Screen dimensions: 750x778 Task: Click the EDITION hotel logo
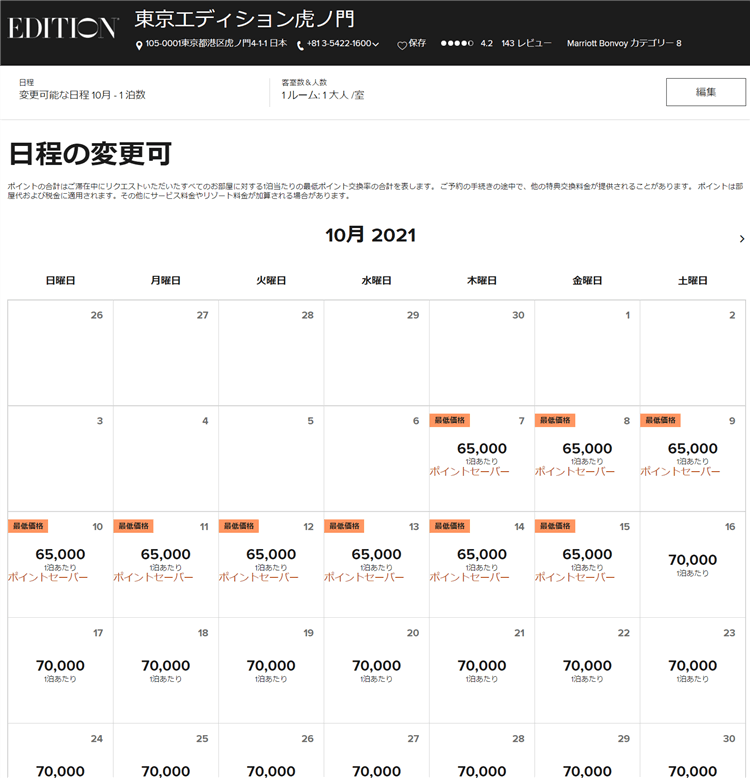click(63, 28)
